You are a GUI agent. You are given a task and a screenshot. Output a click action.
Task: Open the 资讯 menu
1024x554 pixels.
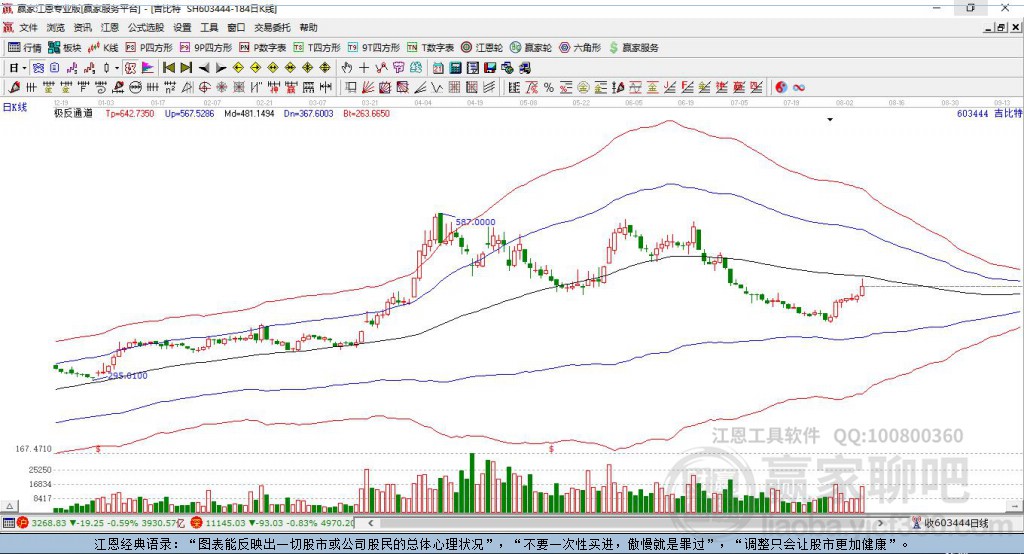click(x=82, y=27)
